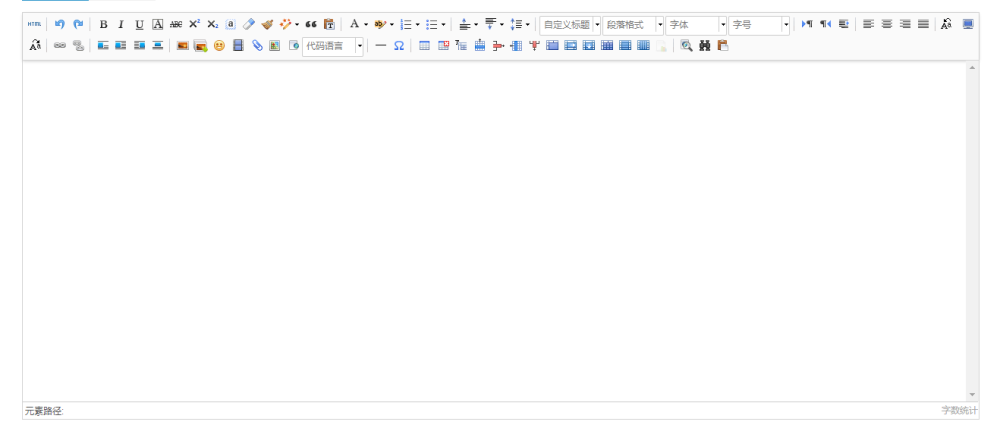Open preview with the magnifier icon
The image size is (1000, 428).
(x=686, y=46)
